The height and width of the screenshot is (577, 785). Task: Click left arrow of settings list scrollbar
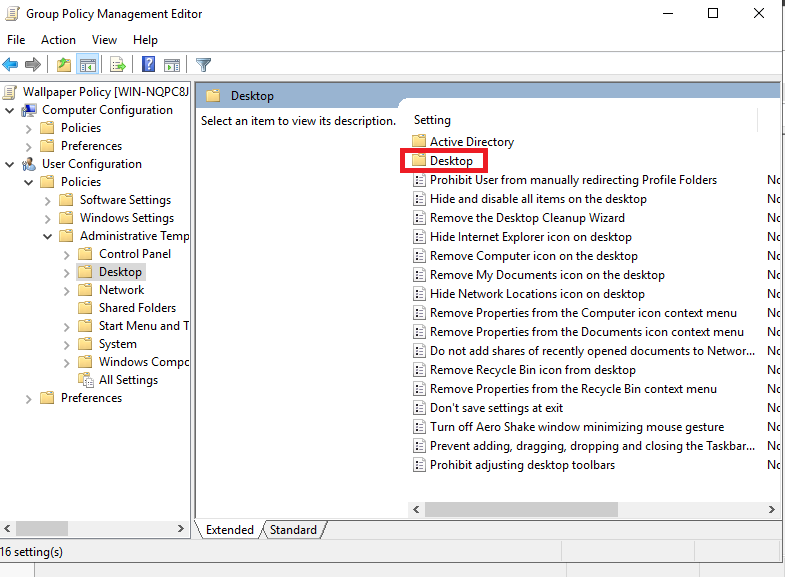coord(416,509)
